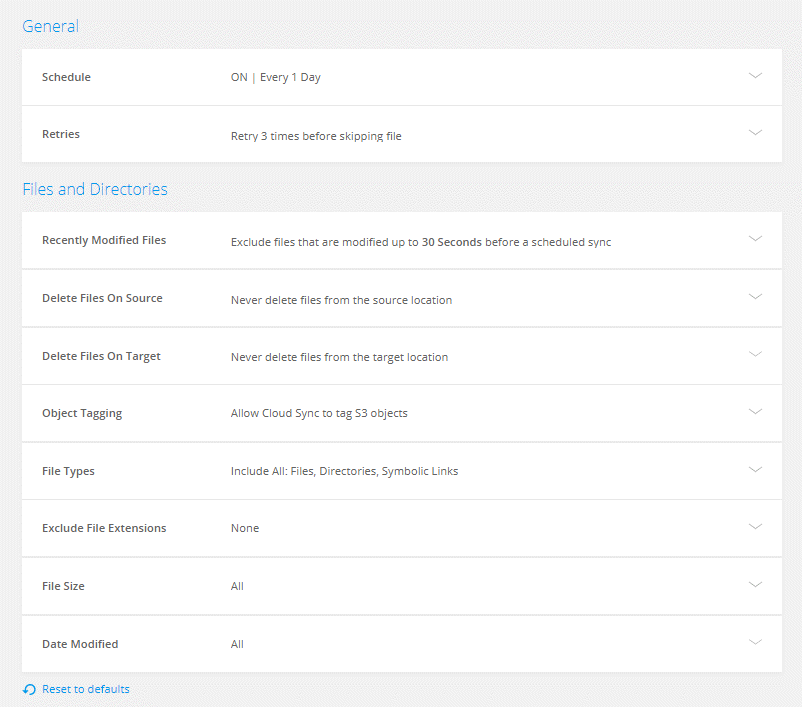Expand the Date Modified chevron
Viewport: 802px width, 707px height.
[755, 642]
